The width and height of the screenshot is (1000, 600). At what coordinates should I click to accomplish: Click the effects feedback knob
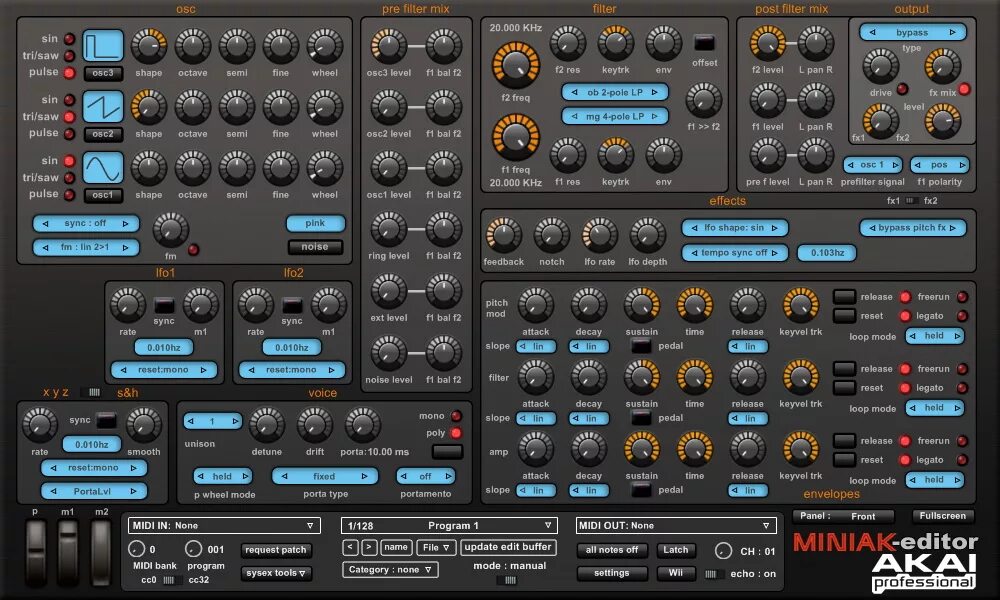click(503, 235)
